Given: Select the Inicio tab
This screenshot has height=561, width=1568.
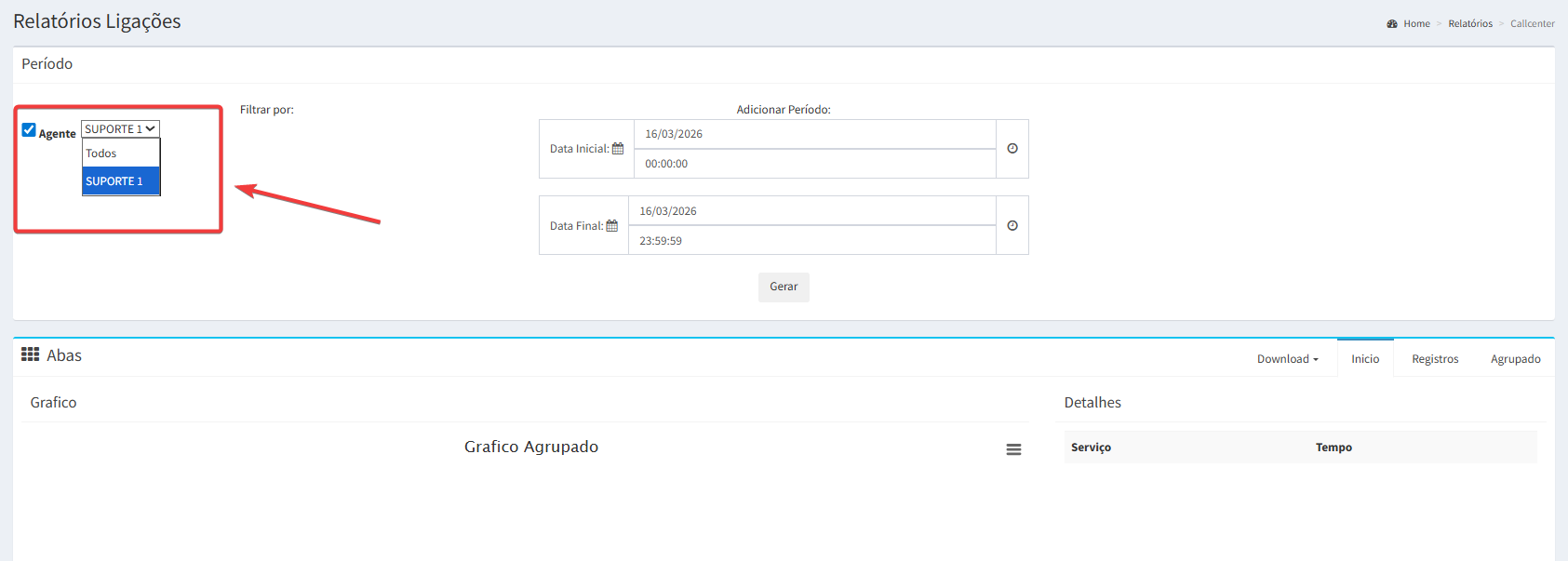Looking at the screenshot, I should point(1365,359).
